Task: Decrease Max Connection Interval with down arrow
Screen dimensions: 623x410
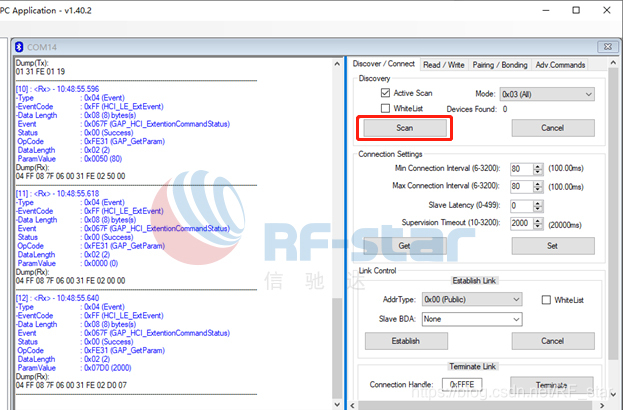Action: [538, 190]
